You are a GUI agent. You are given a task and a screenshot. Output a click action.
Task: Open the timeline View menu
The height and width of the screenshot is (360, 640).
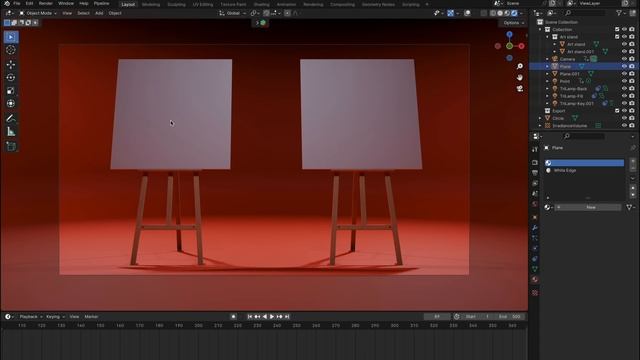tap(74, 317)
